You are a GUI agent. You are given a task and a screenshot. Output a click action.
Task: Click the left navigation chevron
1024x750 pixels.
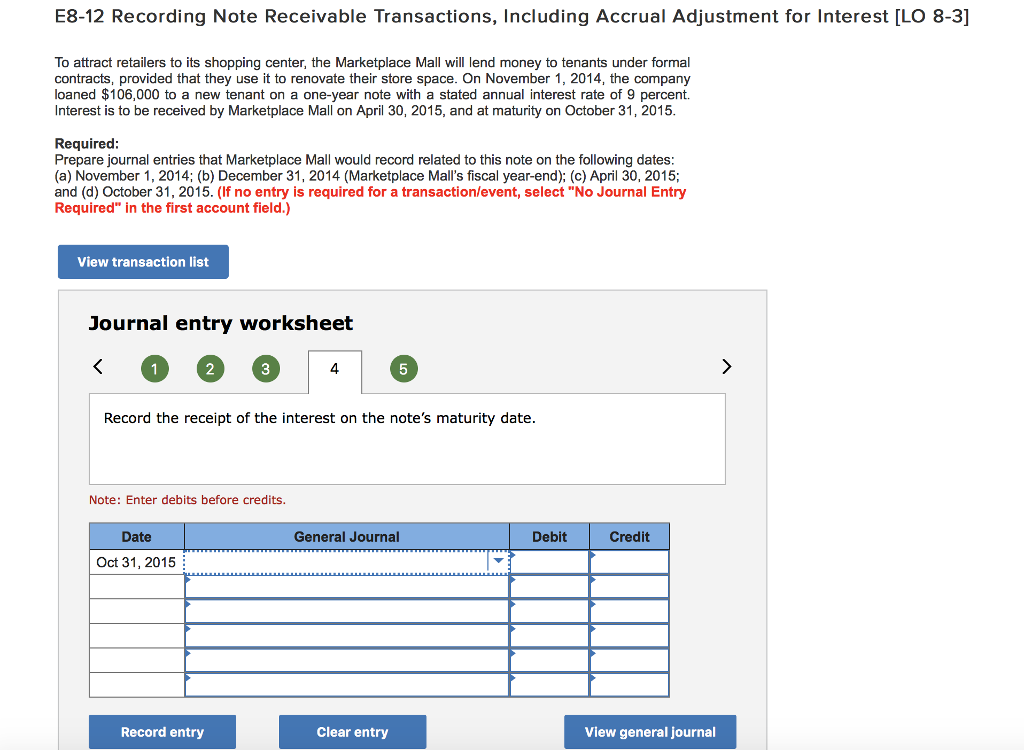click(97, 366)
